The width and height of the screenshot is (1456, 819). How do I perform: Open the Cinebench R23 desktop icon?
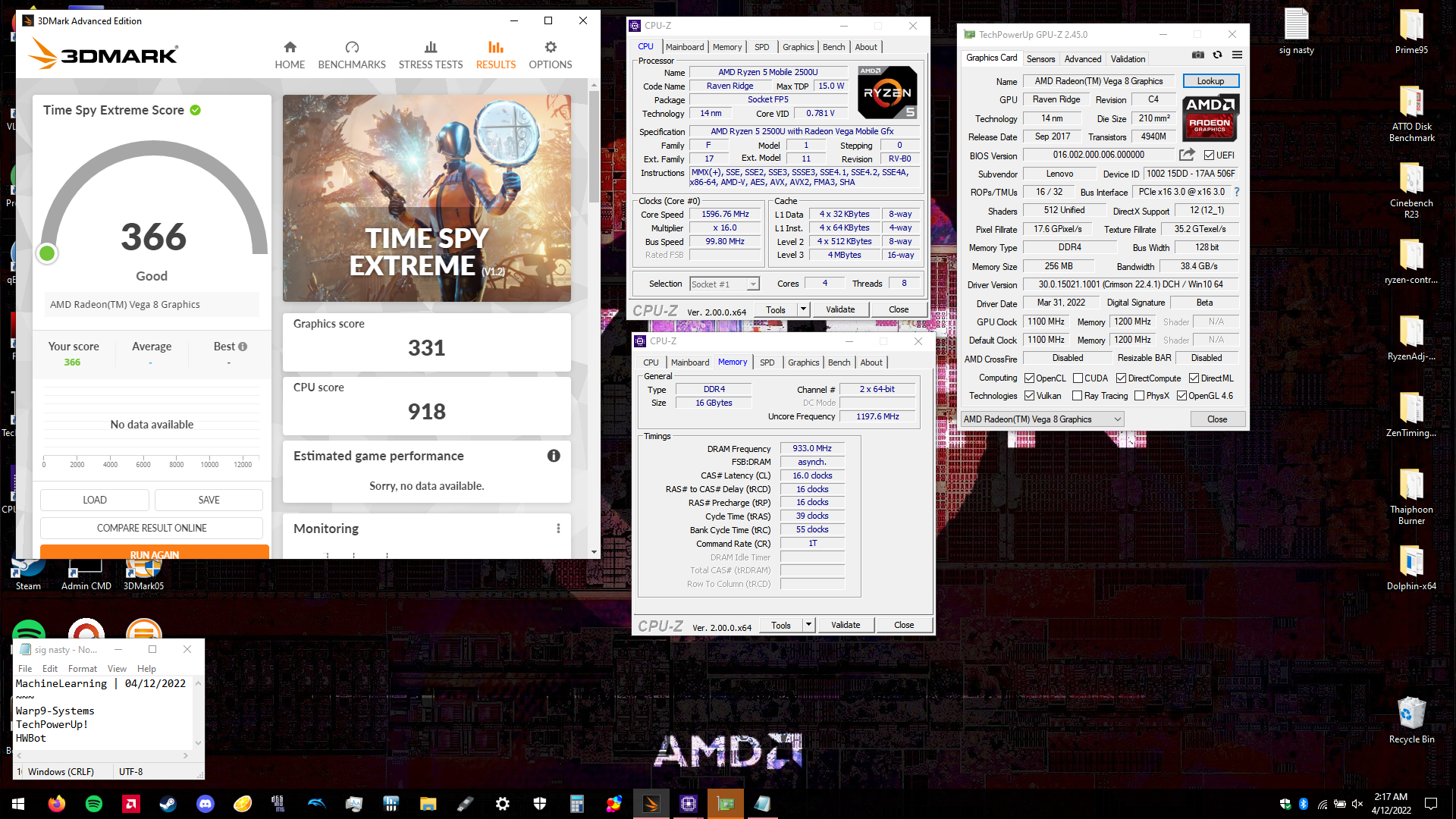1411,190
